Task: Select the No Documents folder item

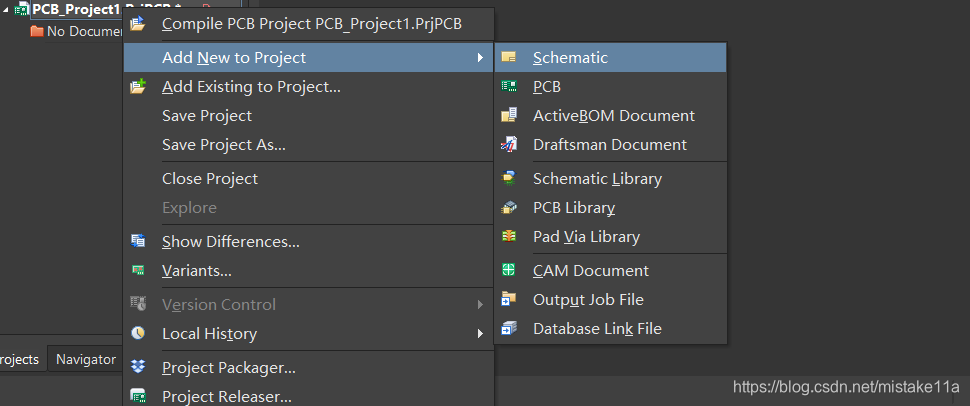Action: 75,31
